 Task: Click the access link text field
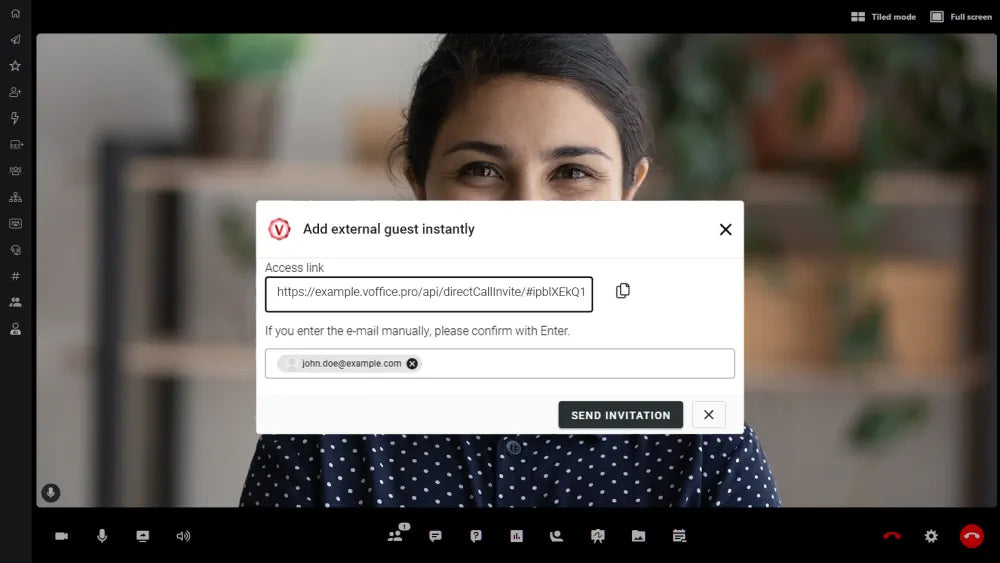point(429,293)
